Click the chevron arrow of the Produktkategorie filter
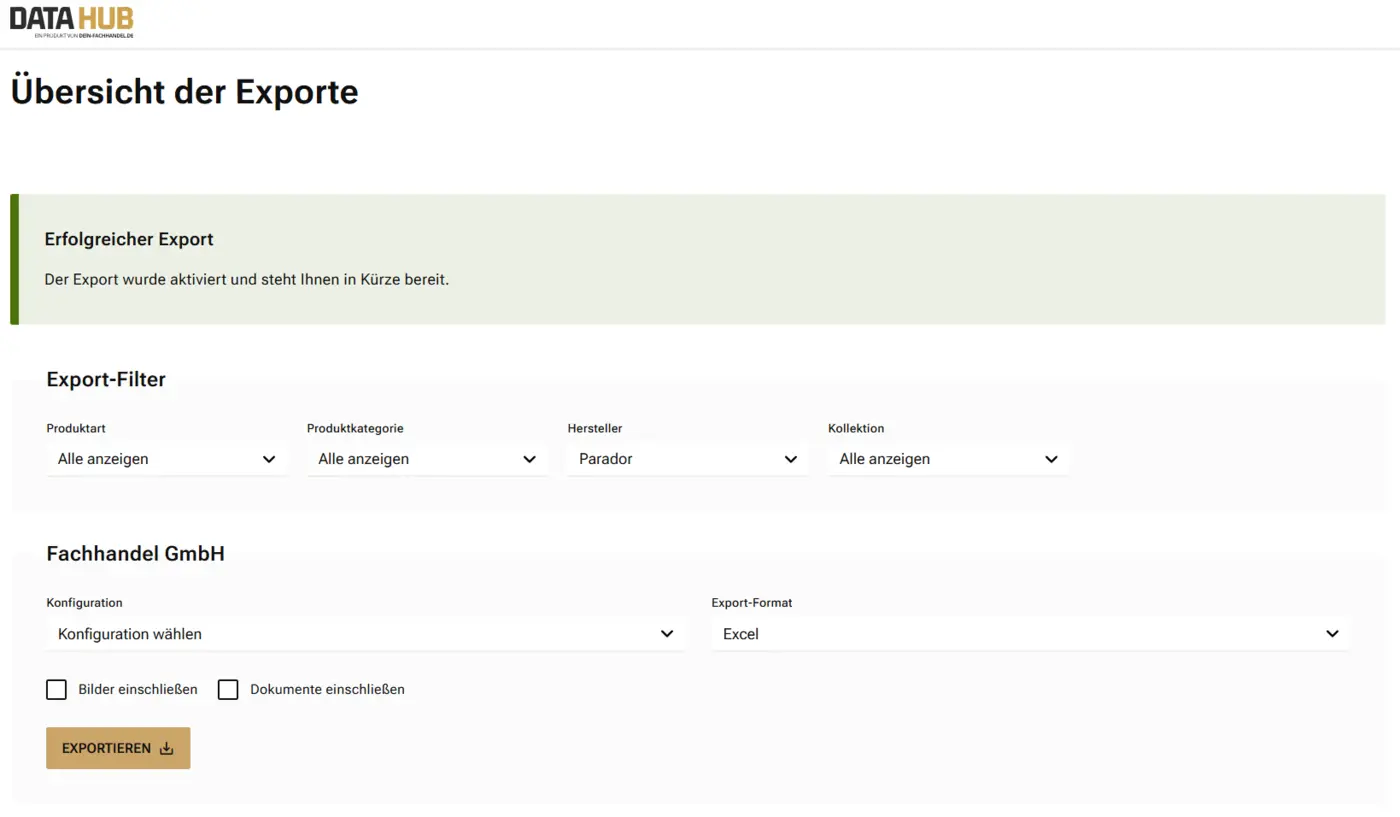This screenshot has width=1400, height=817. (x=529, y=459)
